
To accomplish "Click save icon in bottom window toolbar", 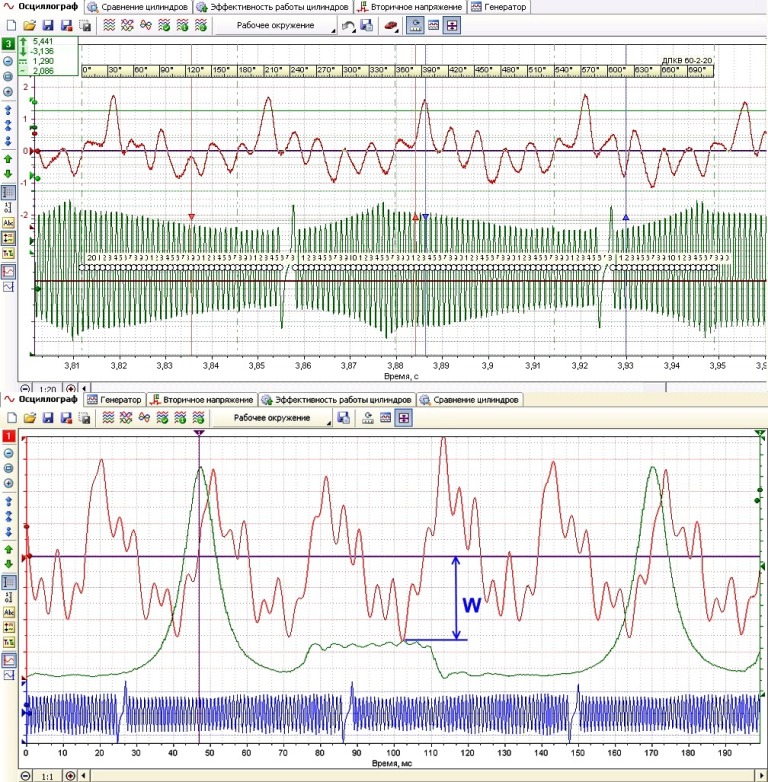I will [48, 418].
